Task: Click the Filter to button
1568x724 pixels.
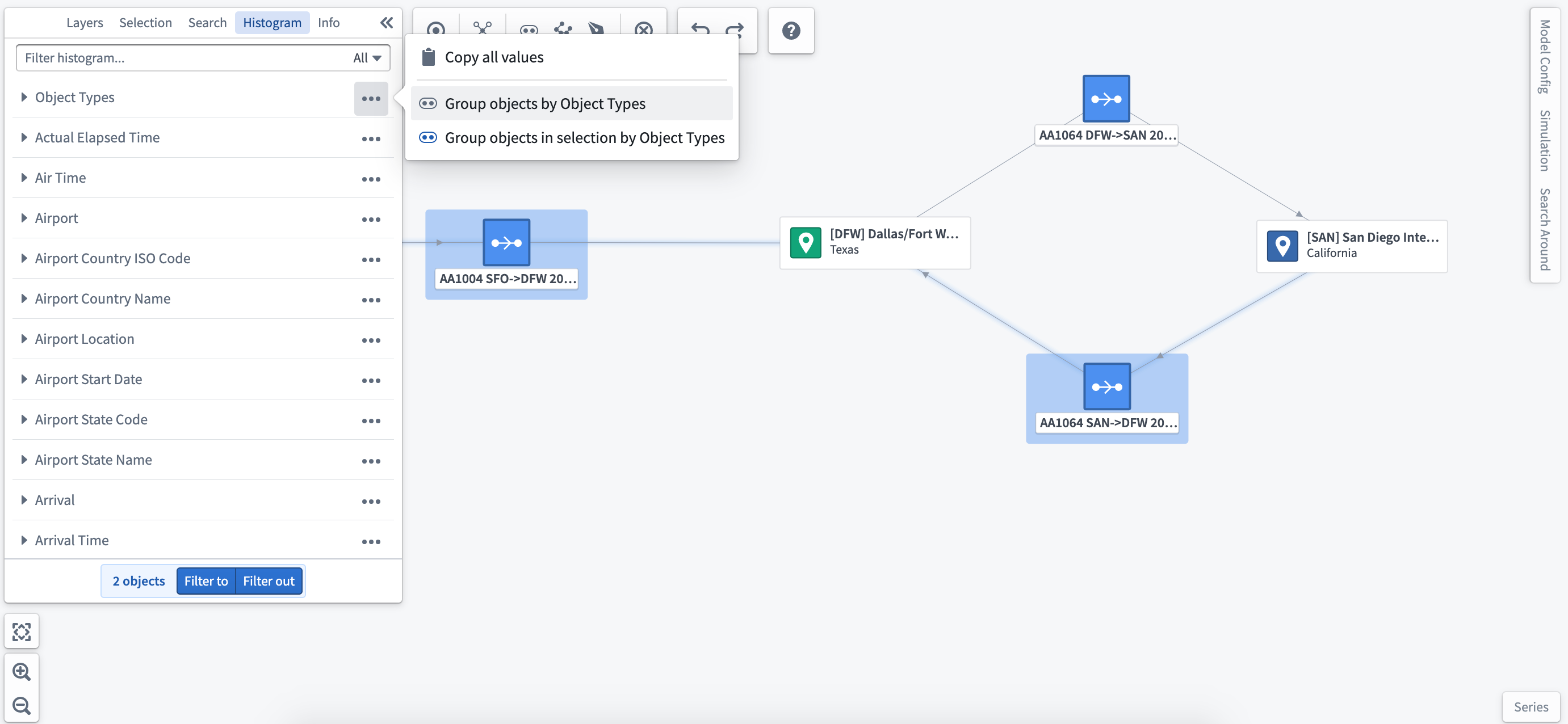Action: 206,580
